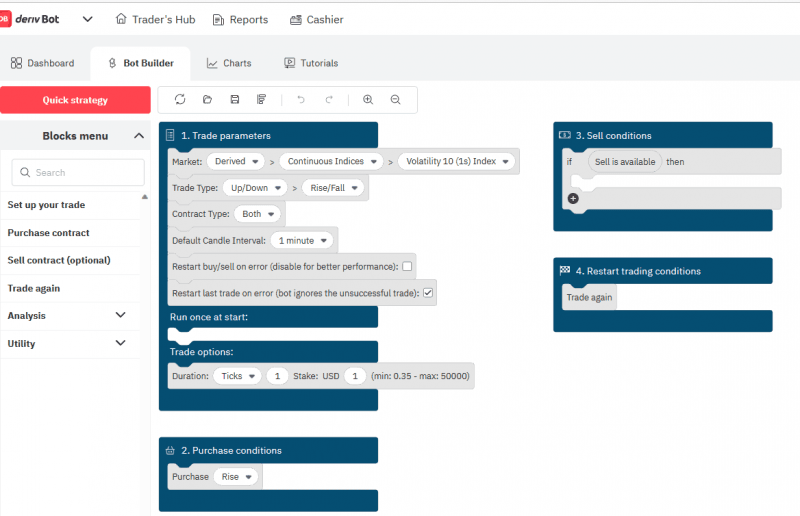Open the 1 minute candle interval dropdown

[x=302, y=240]
